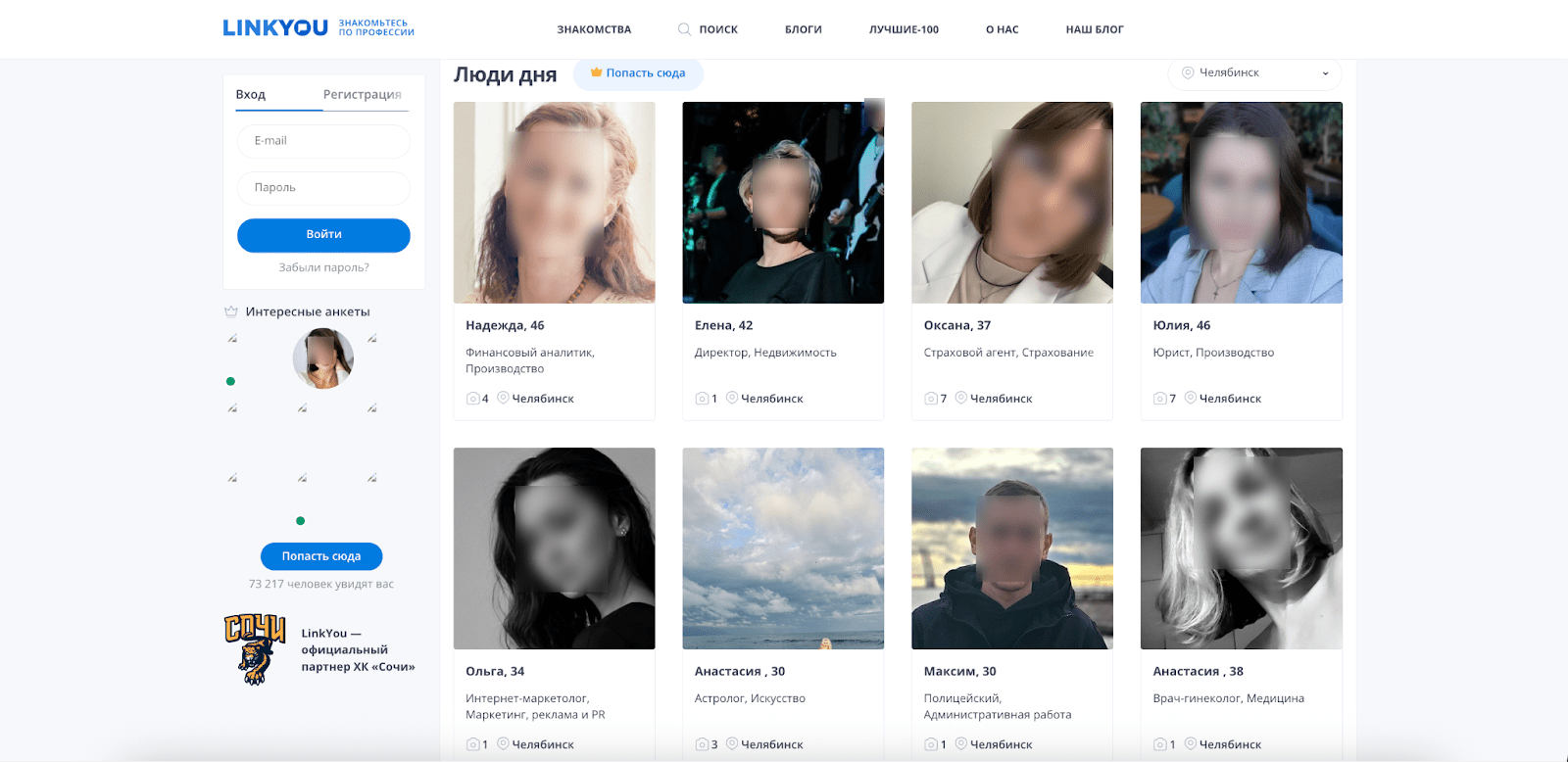Focus the E-mail input field

point(323,141)
